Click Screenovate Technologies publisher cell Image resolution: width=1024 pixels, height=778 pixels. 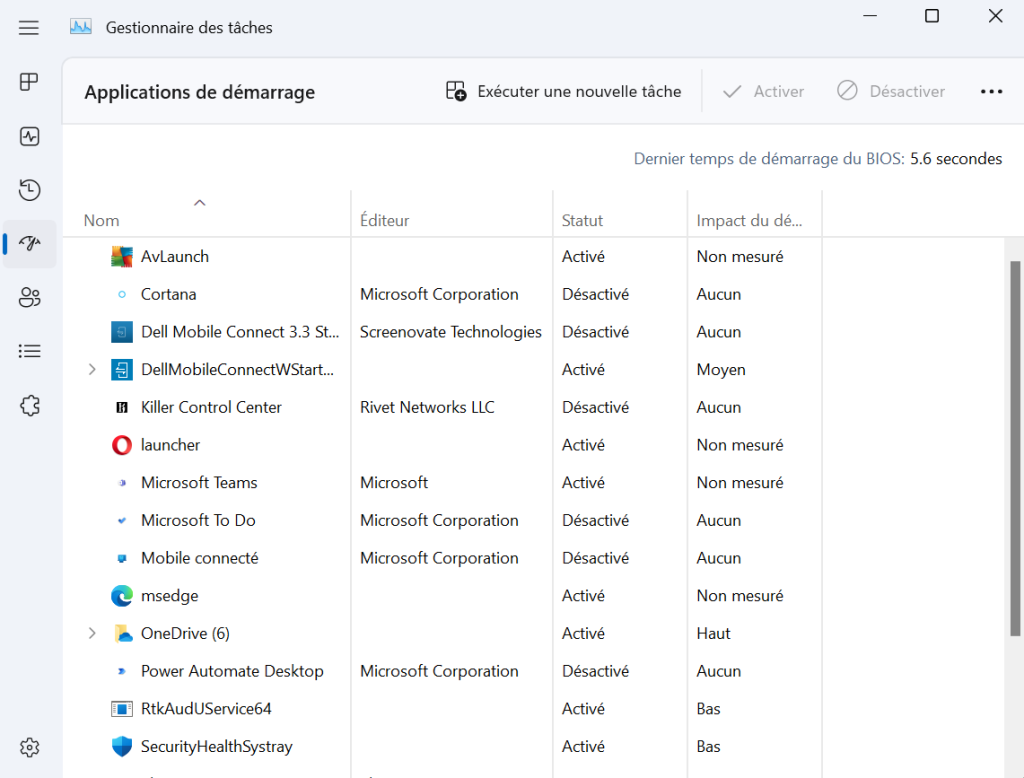coord(451,332)
